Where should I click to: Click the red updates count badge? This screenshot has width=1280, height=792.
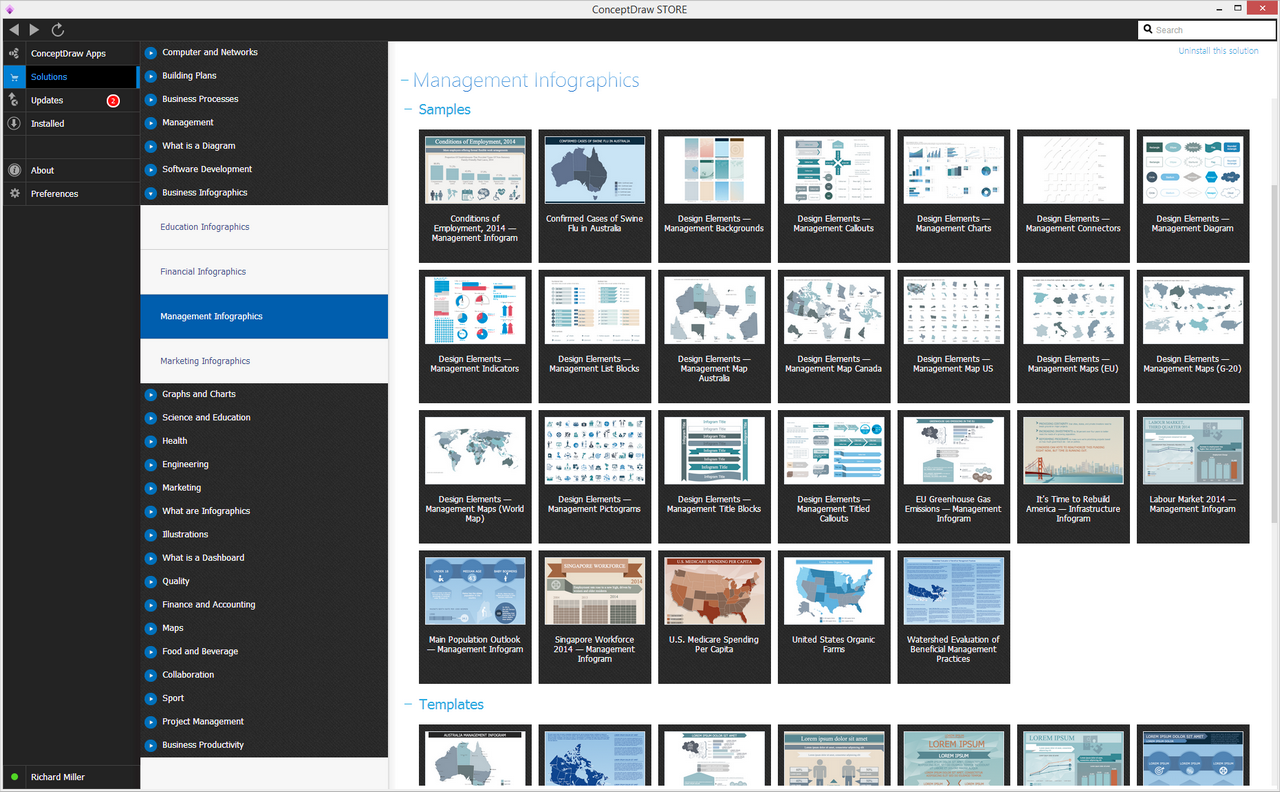tap(113, 100)
